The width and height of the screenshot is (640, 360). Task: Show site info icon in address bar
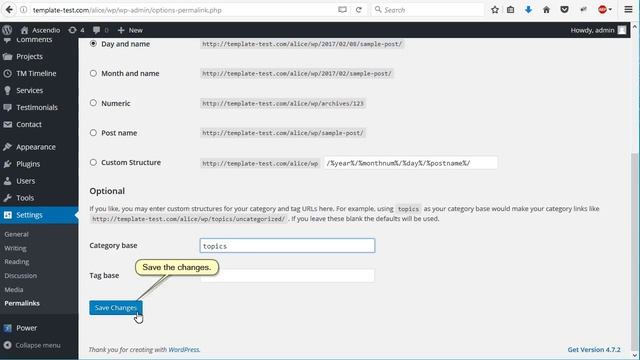pyautogui.click(x=24, y=10)
